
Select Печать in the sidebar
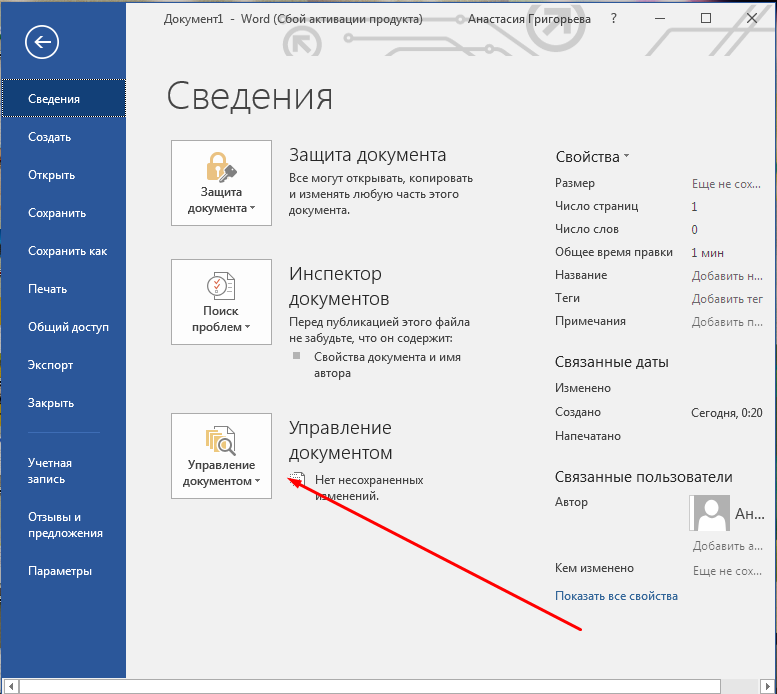(63, 289)
